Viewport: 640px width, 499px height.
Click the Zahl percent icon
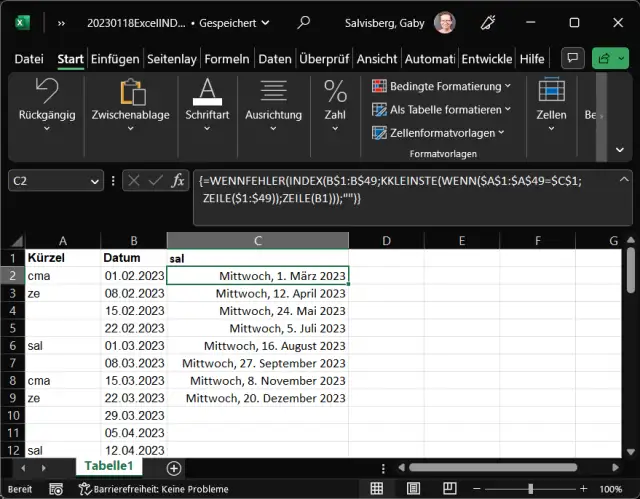(x=335, y=92)
